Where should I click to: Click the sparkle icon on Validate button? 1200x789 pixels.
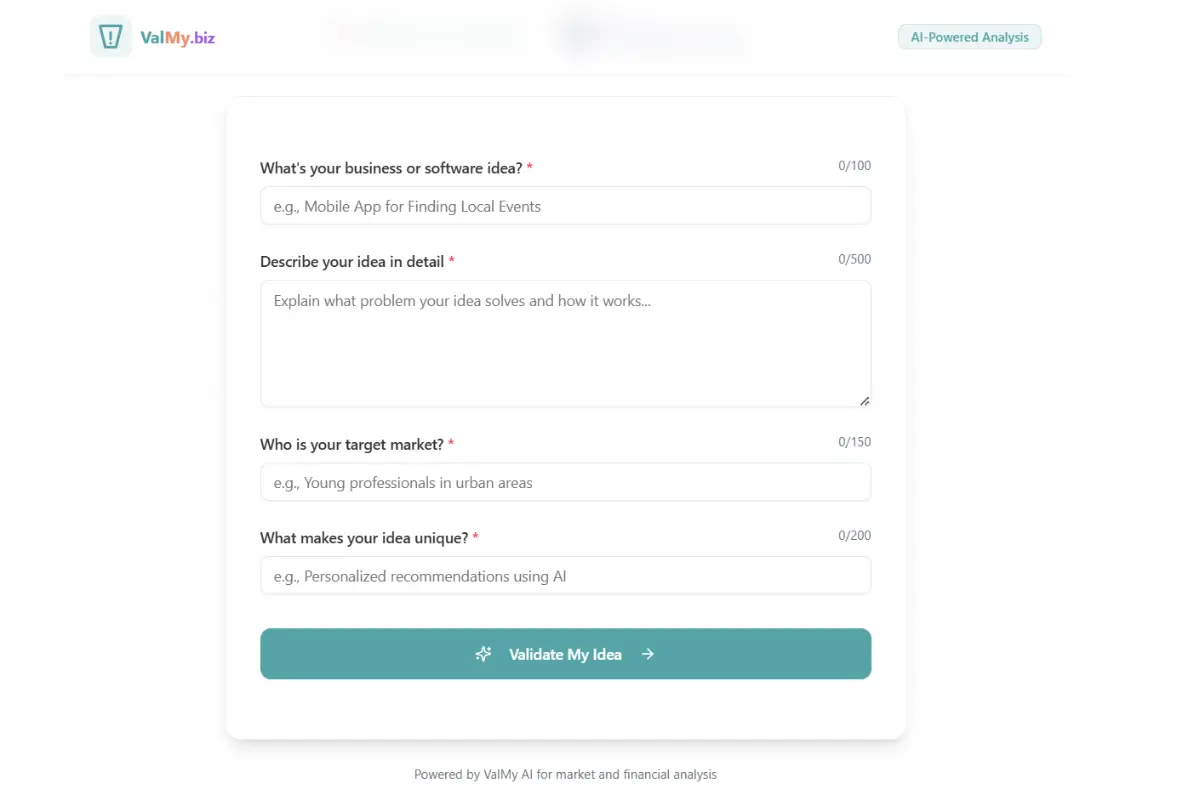484,654
